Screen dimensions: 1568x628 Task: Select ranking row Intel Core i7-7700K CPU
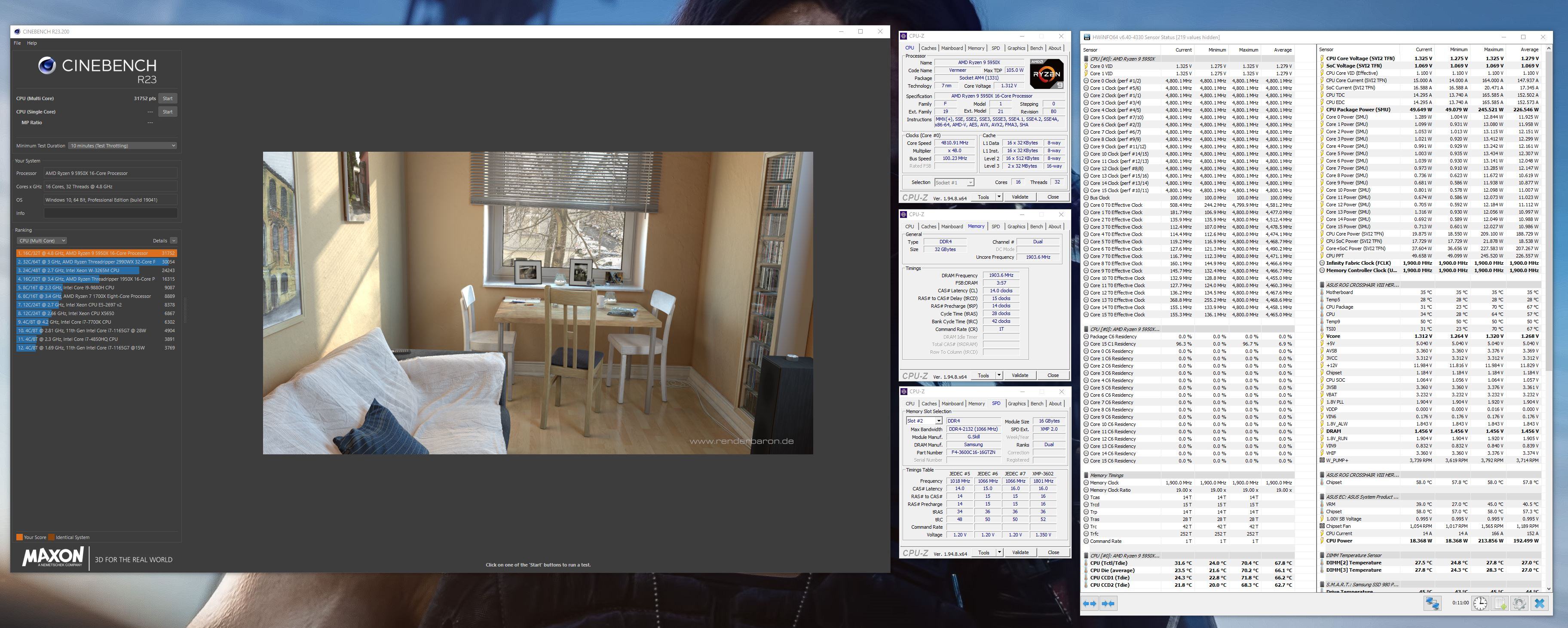[x=97, y=322]
